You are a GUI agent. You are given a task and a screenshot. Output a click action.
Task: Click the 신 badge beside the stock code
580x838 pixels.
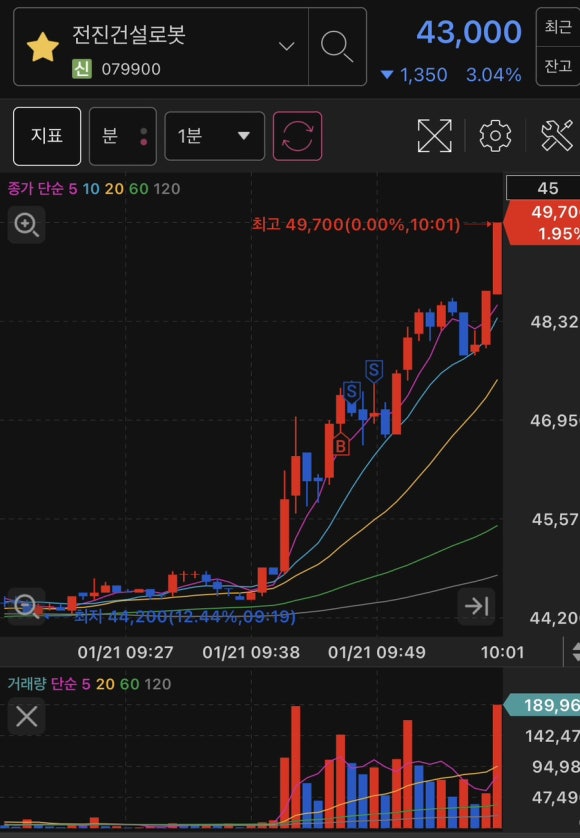pos(82,69)
